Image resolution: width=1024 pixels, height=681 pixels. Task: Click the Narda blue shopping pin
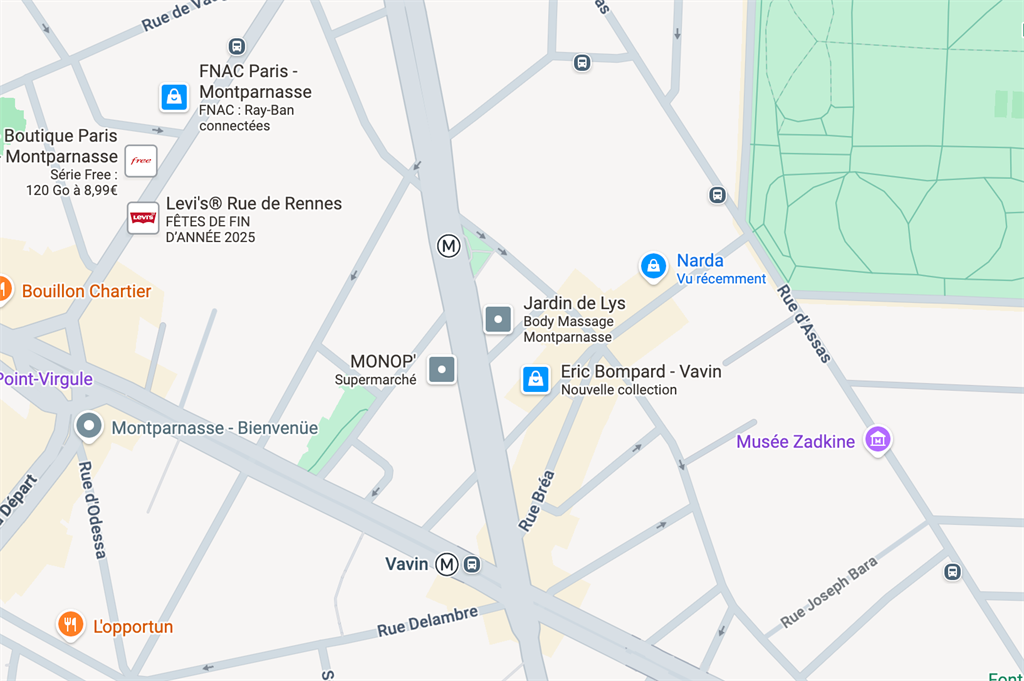coord(653,267)
